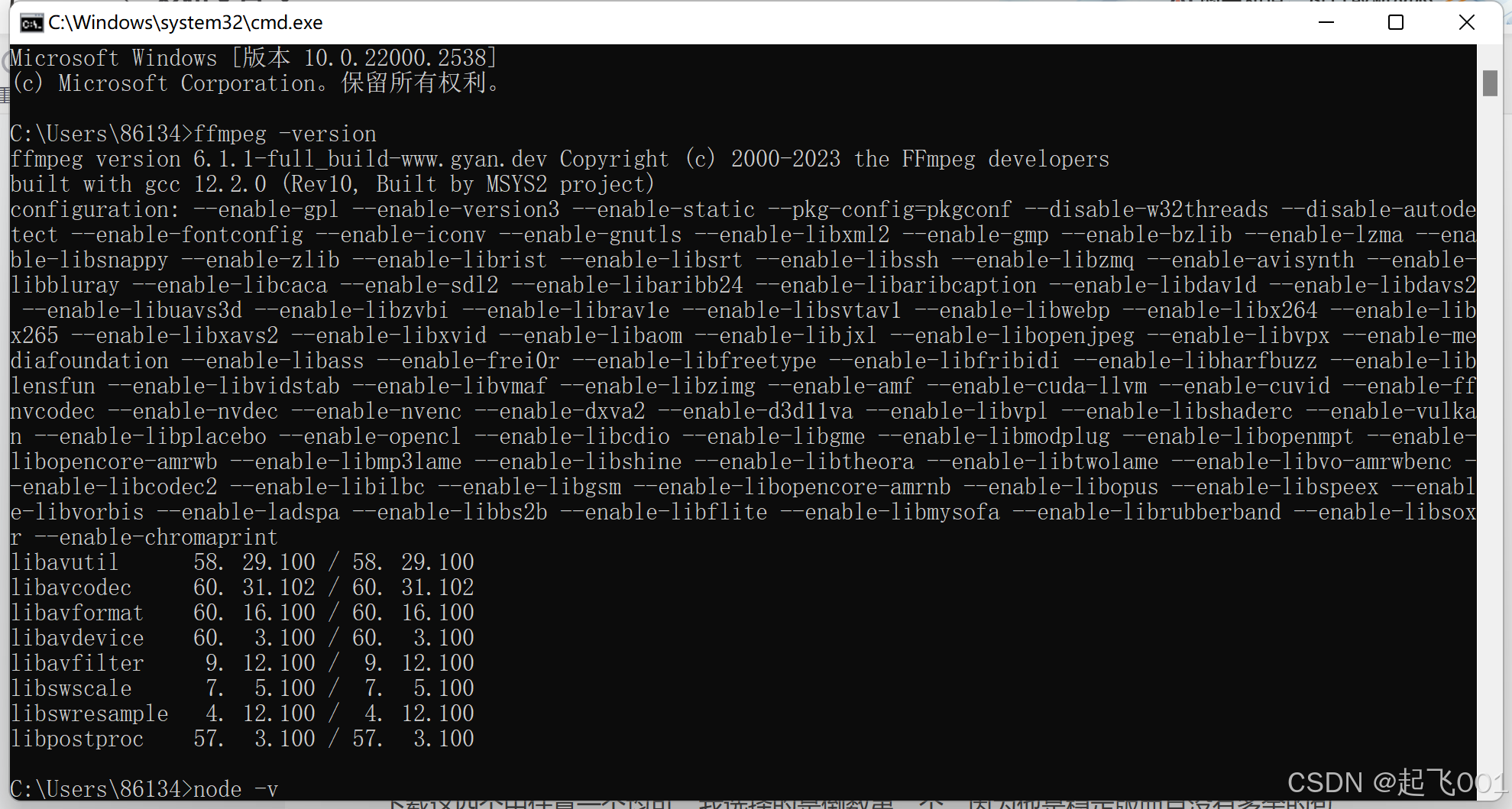Click the libswresample version row

tap(242, 714)
